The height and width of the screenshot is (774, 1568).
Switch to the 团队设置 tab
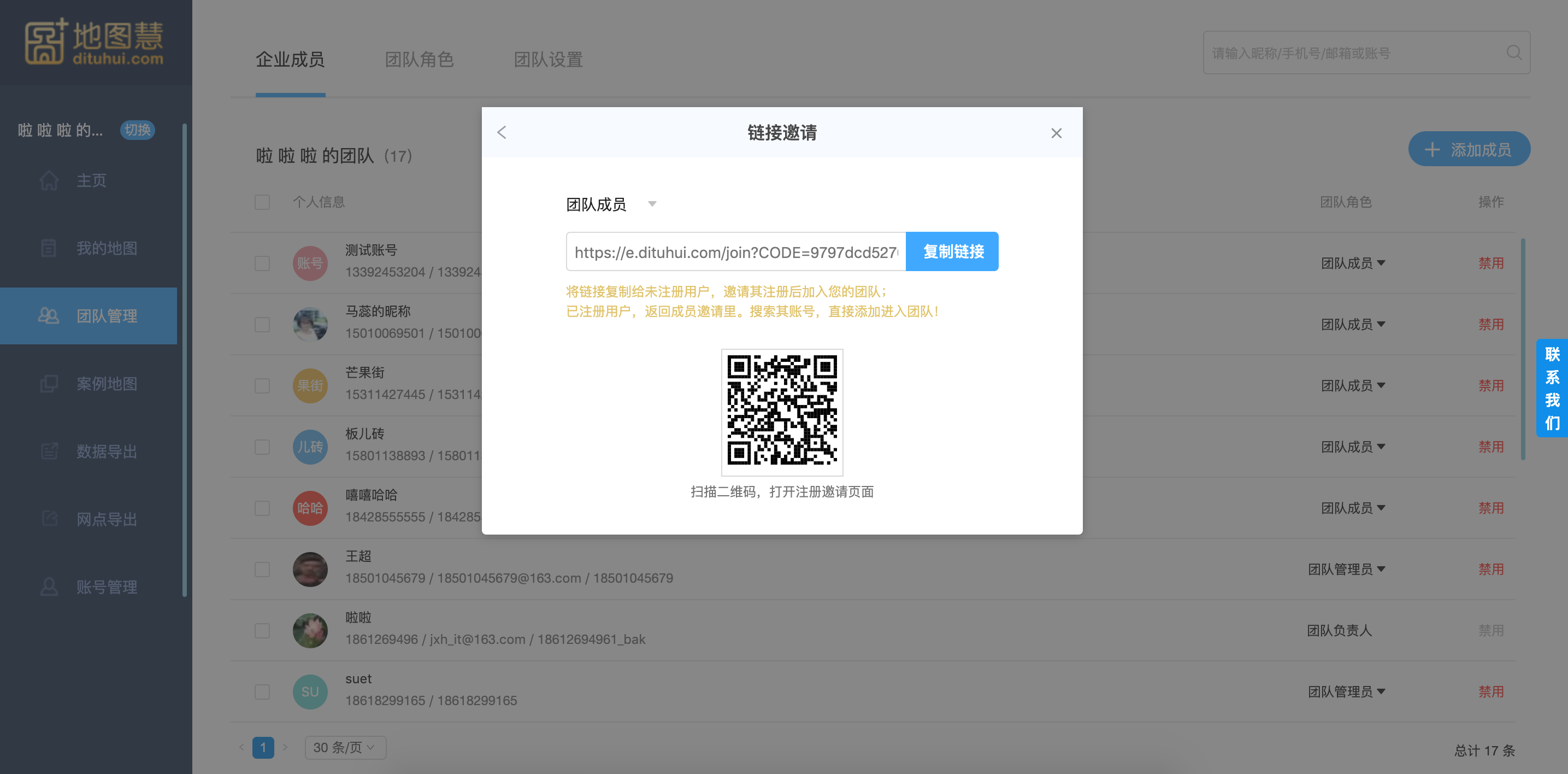pos(549,59)
